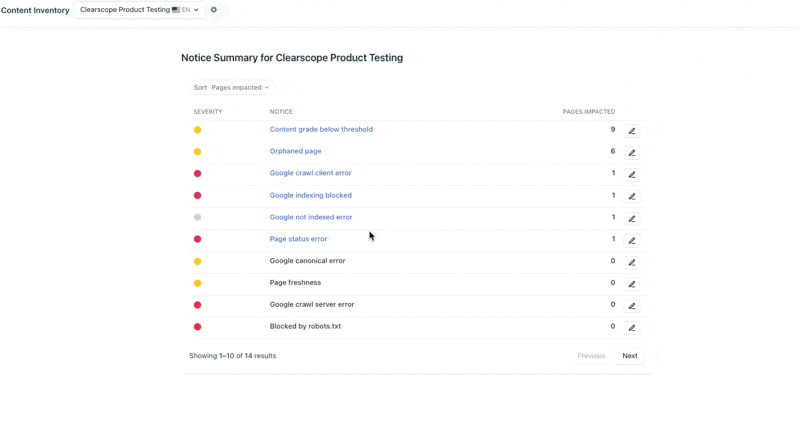Edit the Content grade below threshold notice
The width and height of the screenshot is (800, 430).
pos(632,131)
